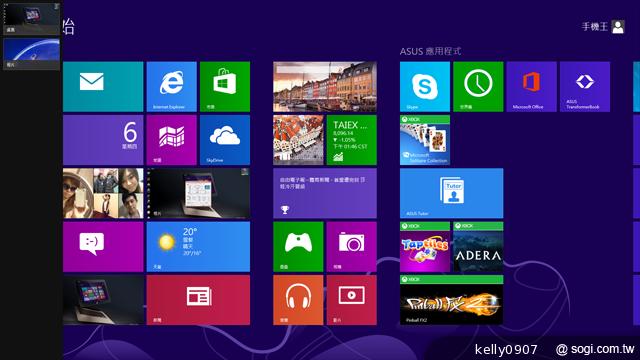
Task: Open the TAIEX Finance tile
Action: pyautogui.click(x=351, y=140)
